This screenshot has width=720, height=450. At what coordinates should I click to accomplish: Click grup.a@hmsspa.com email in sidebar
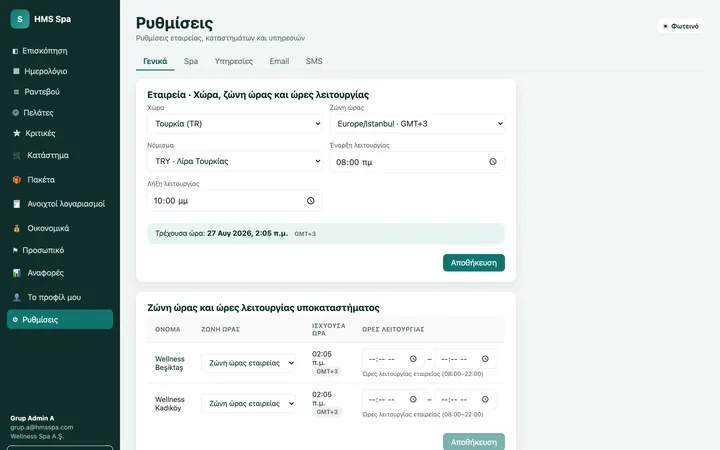(x=42, y=427)
